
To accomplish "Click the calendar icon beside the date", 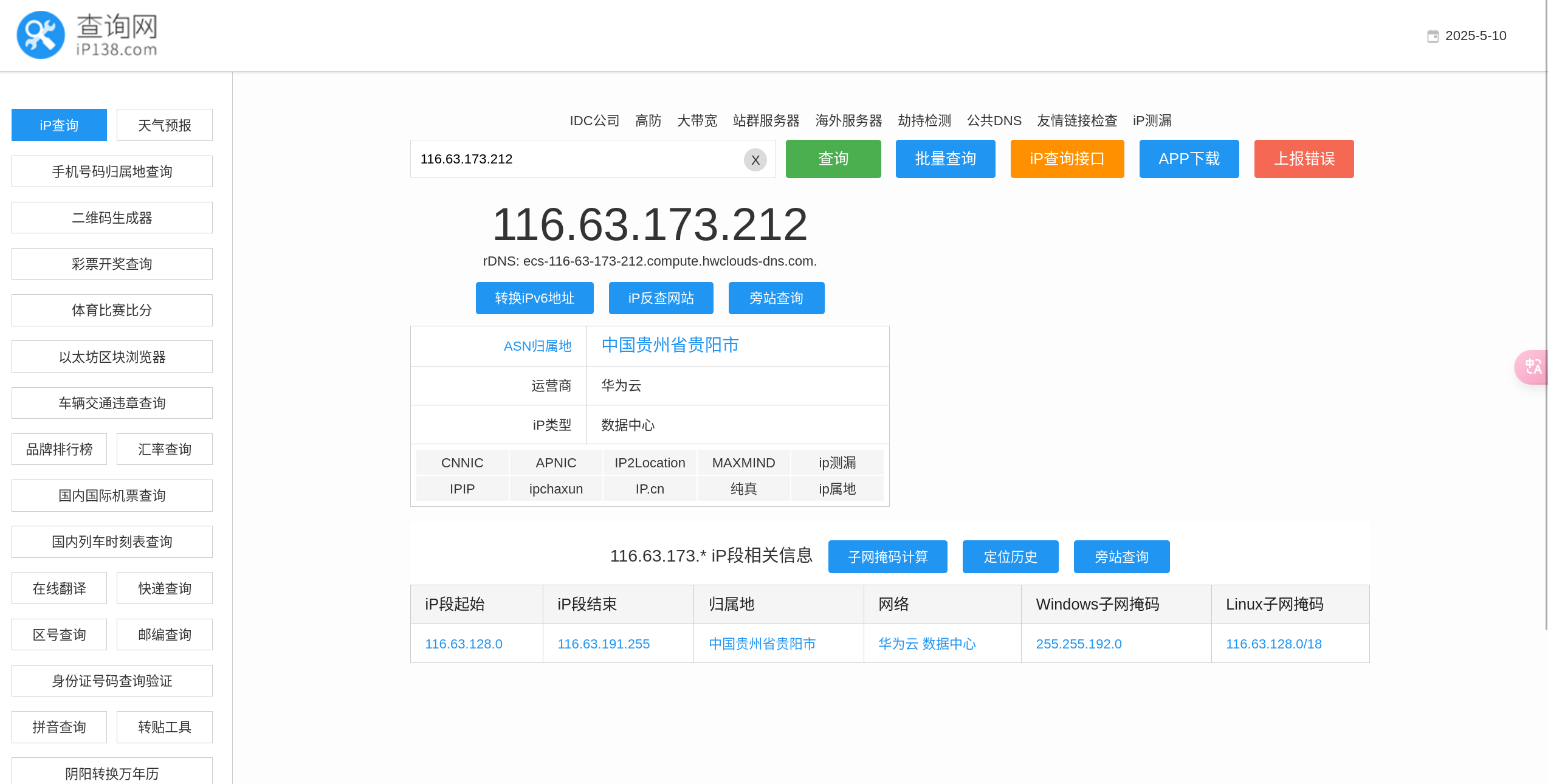I will pyautogui.click(x=1433, y=36).
